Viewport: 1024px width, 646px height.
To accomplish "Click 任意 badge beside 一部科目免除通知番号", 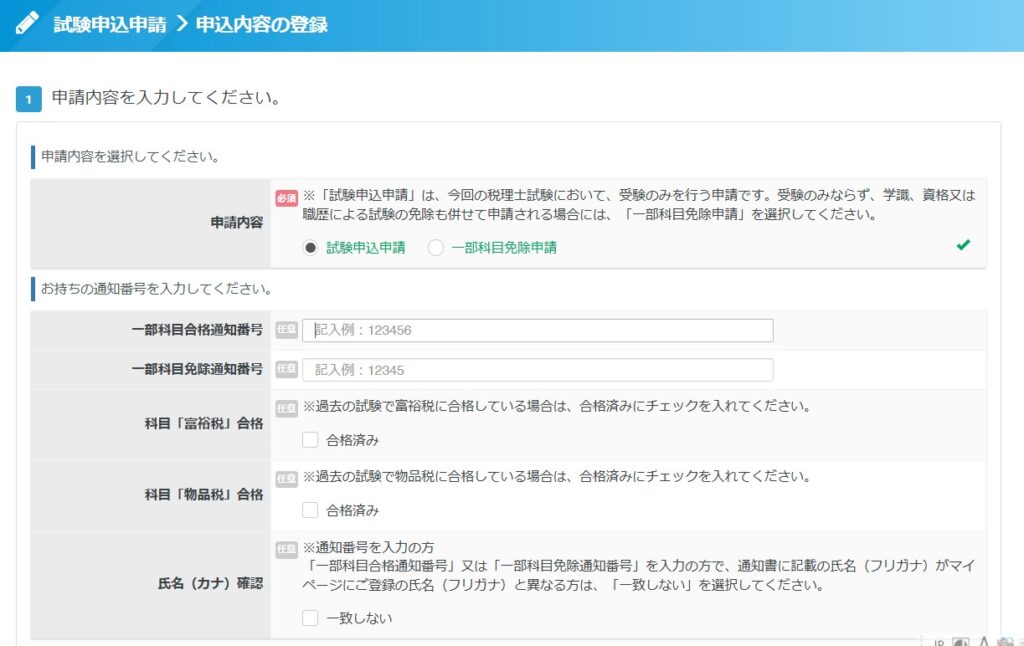I will pos(286,369).
